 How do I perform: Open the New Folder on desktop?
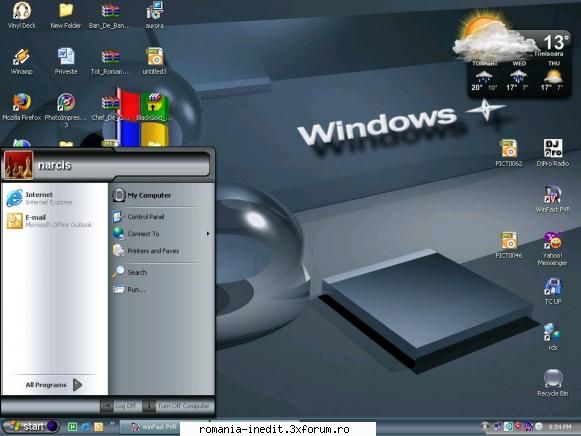click(66, 15)
